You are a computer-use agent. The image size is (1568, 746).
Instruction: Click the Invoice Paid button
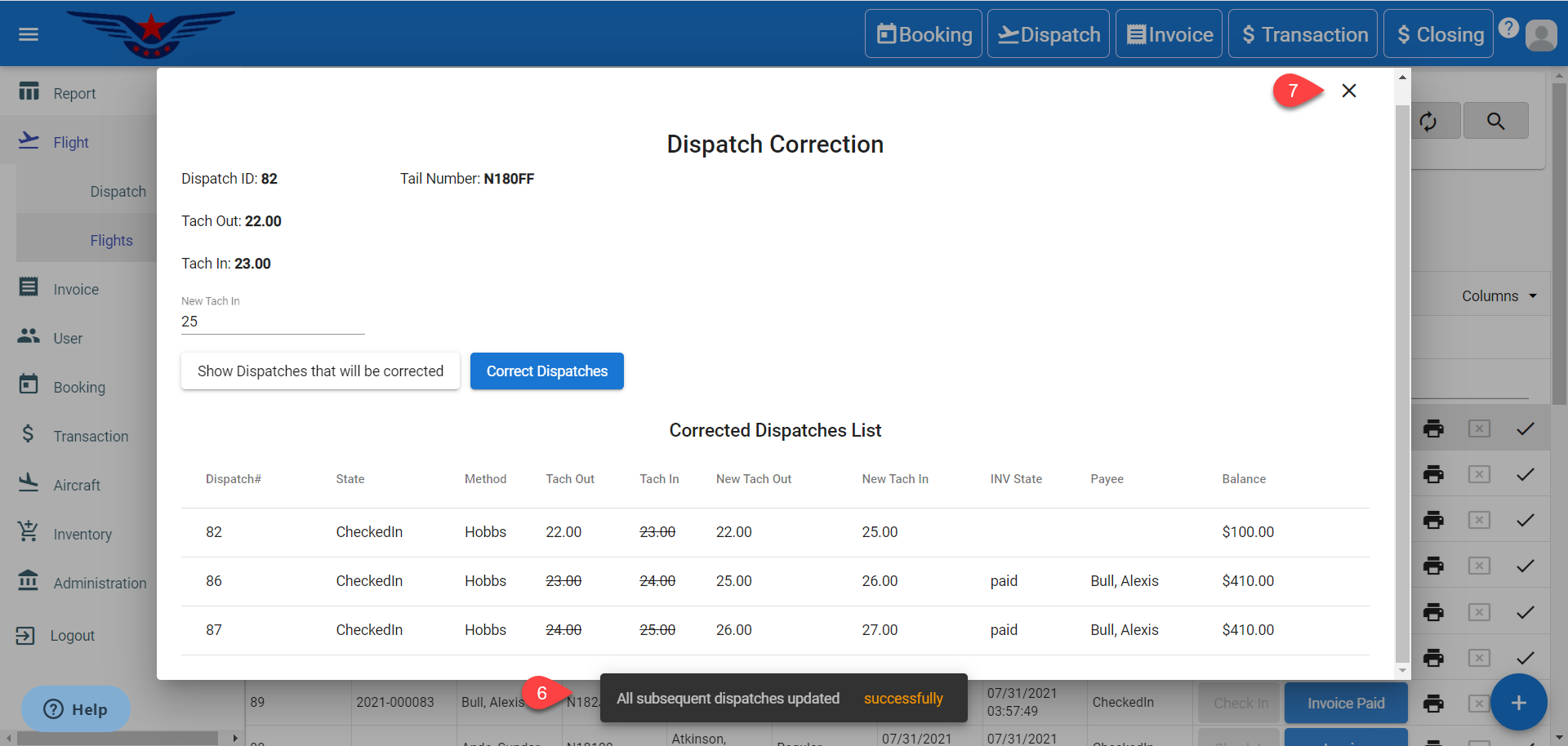click(1345, 703)
